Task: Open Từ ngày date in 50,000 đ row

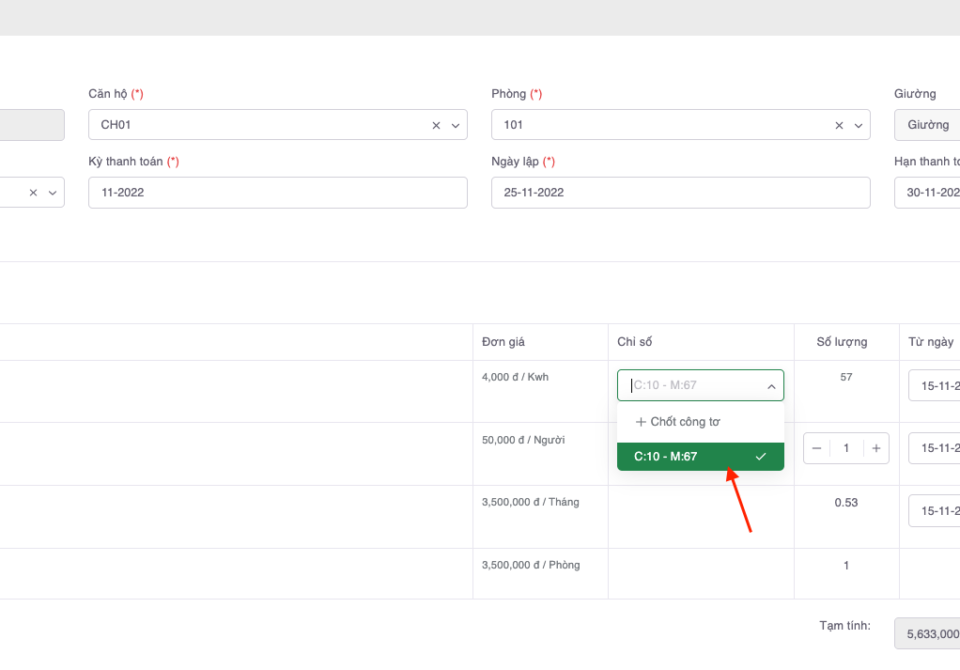Action: (935, 448)
